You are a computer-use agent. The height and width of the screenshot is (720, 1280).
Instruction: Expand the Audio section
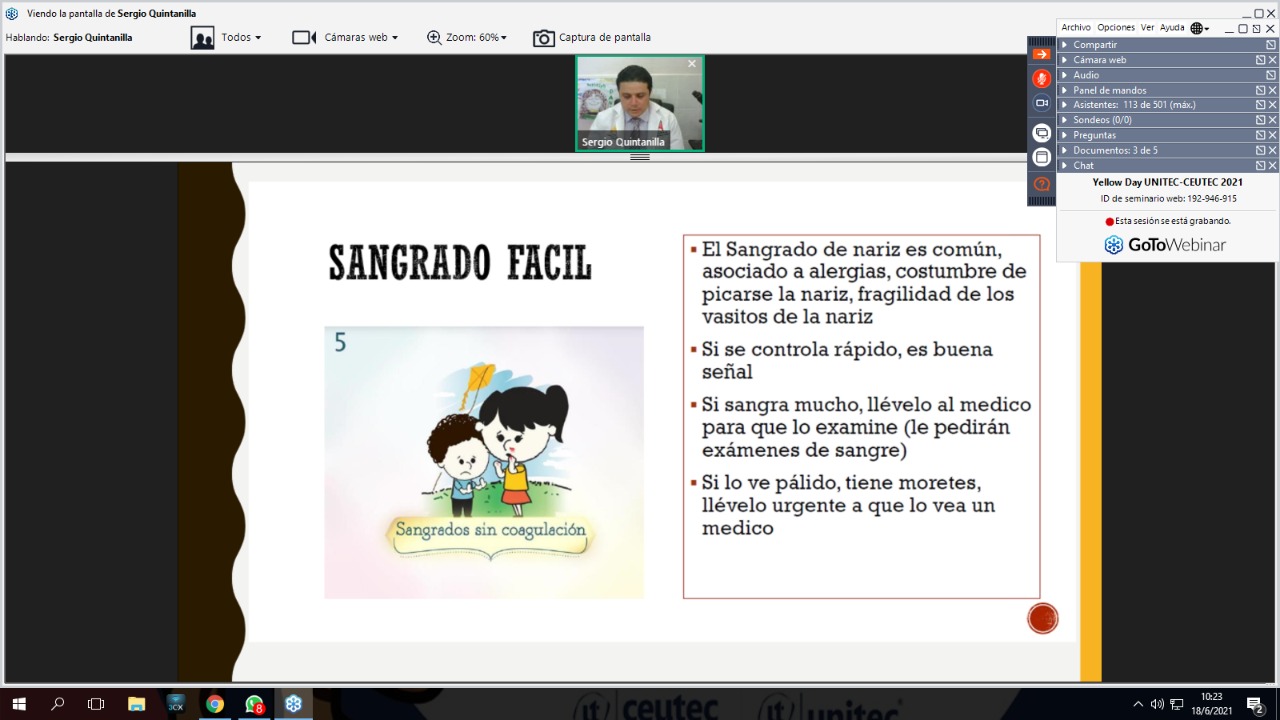[1065, 75]
